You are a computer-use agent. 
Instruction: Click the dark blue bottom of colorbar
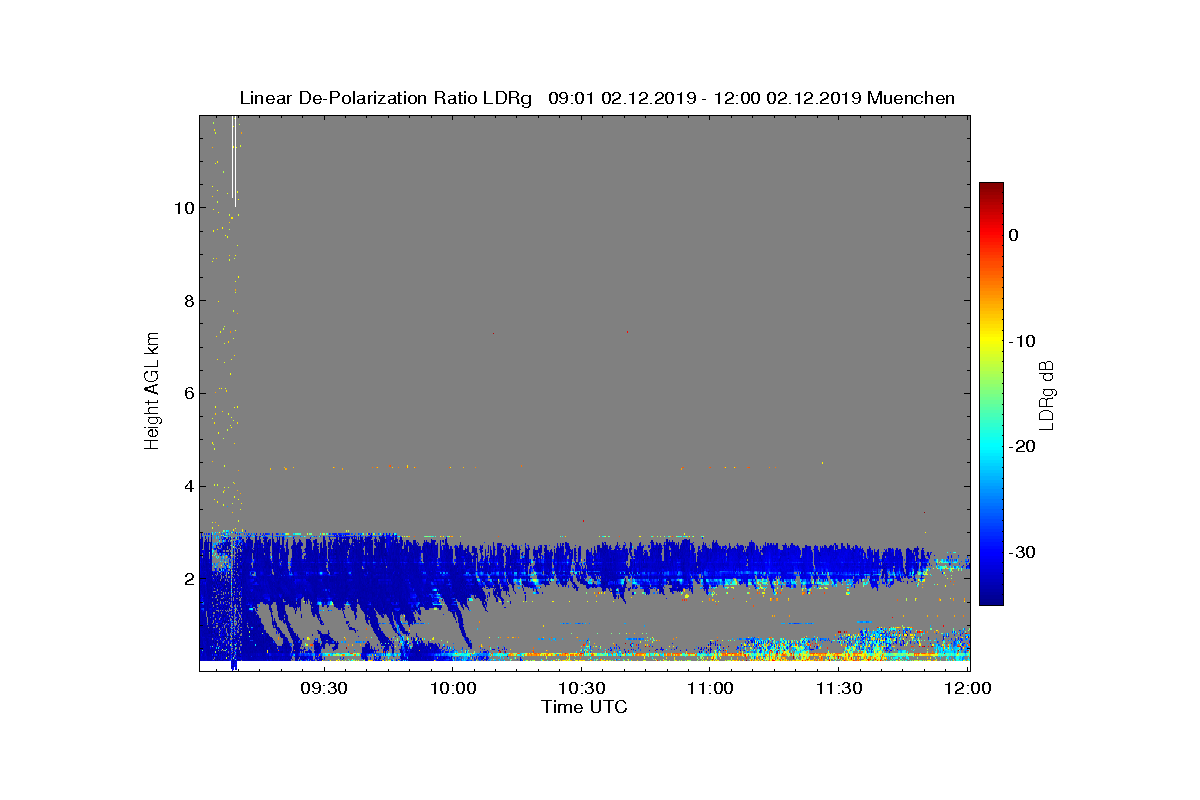991,596
